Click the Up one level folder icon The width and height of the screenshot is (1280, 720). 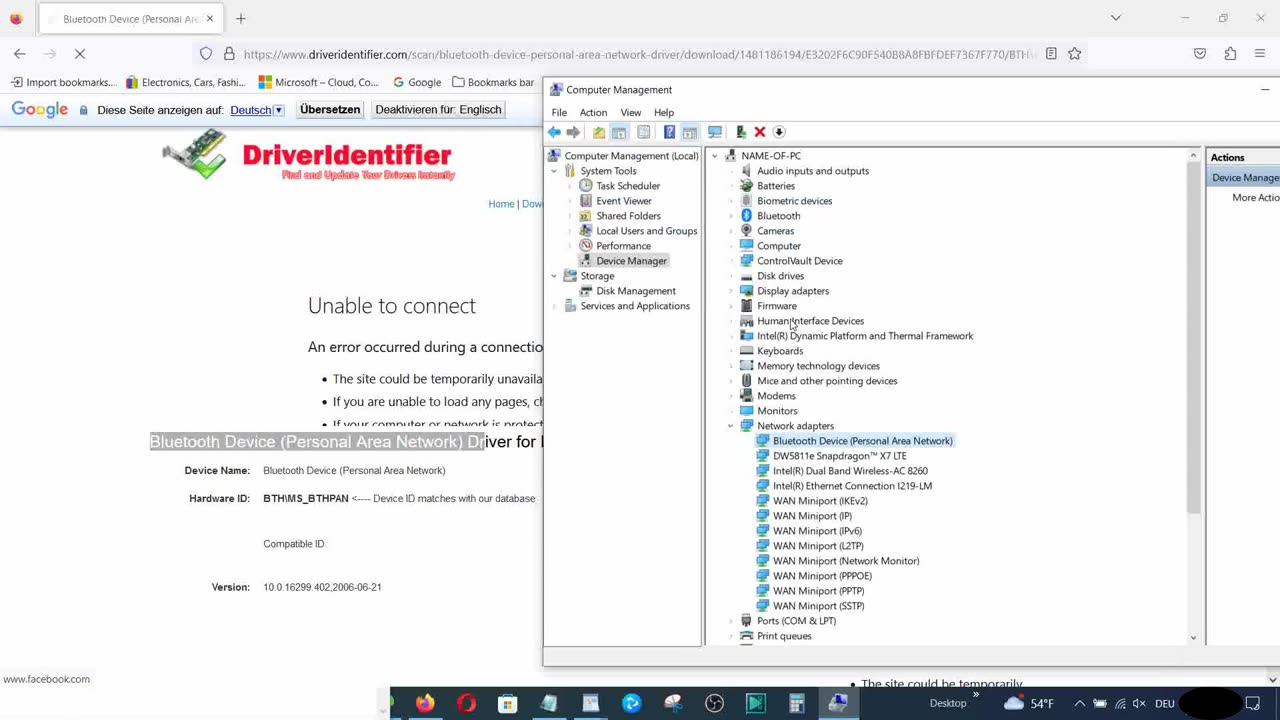click(599, 132)
